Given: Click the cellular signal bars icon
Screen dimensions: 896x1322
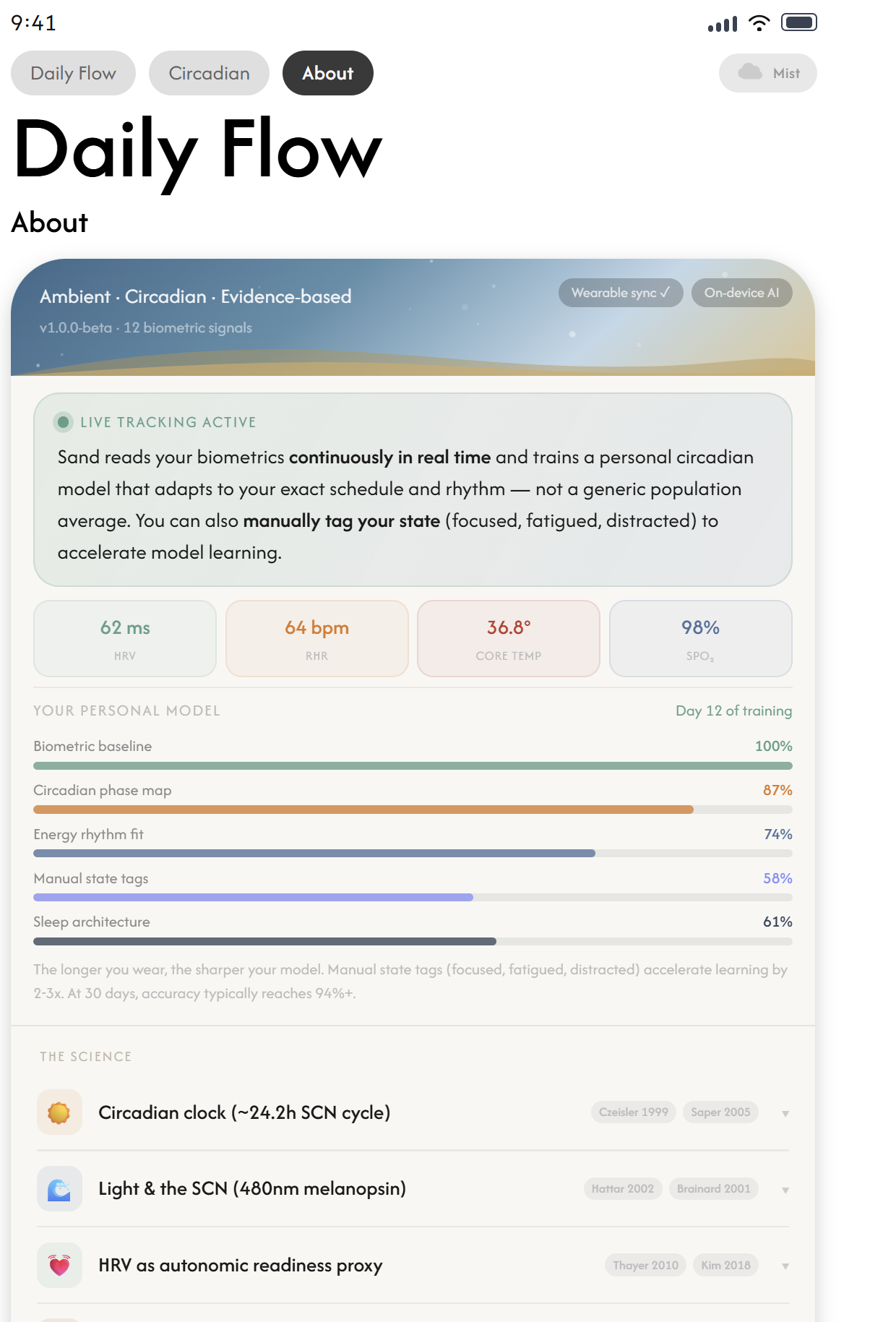Looking at the screenshot, I should [723, 25].
